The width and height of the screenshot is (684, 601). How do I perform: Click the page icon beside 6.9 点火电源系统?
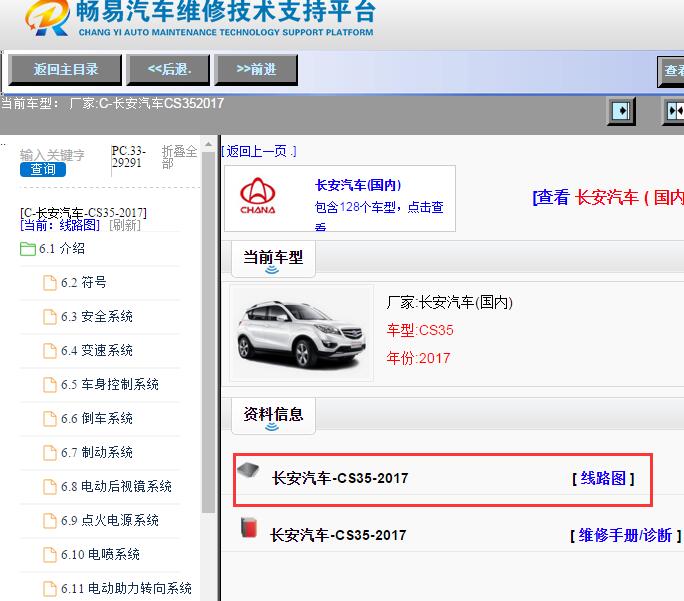(50, 521)
